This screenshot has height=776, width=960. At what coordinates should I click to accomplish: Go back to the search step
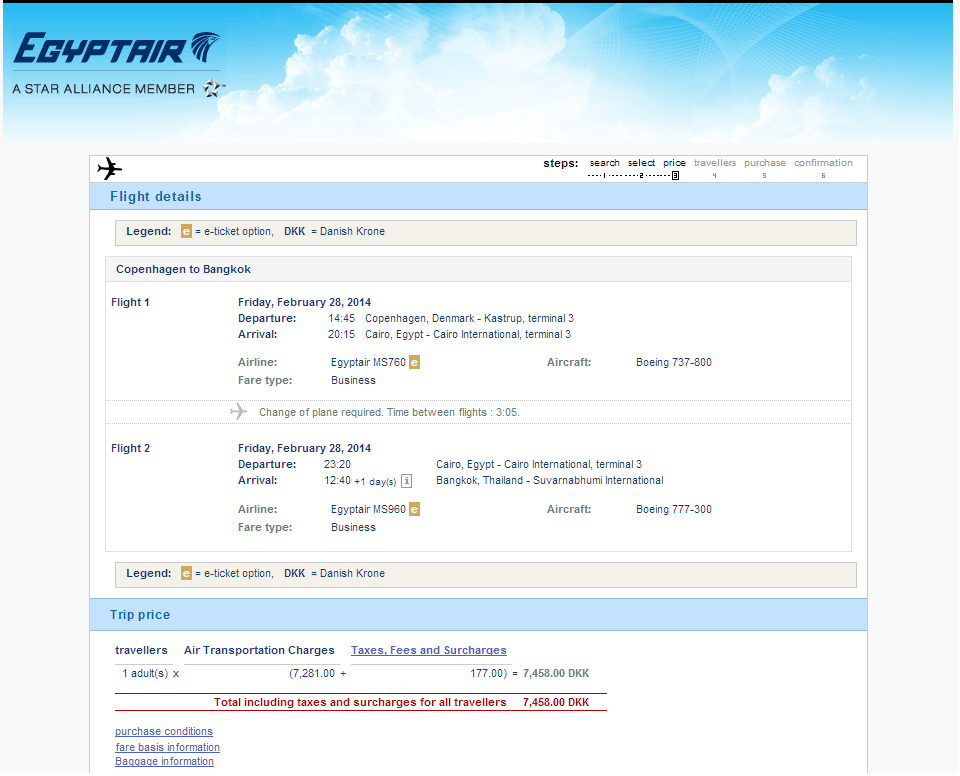[604, 163]
